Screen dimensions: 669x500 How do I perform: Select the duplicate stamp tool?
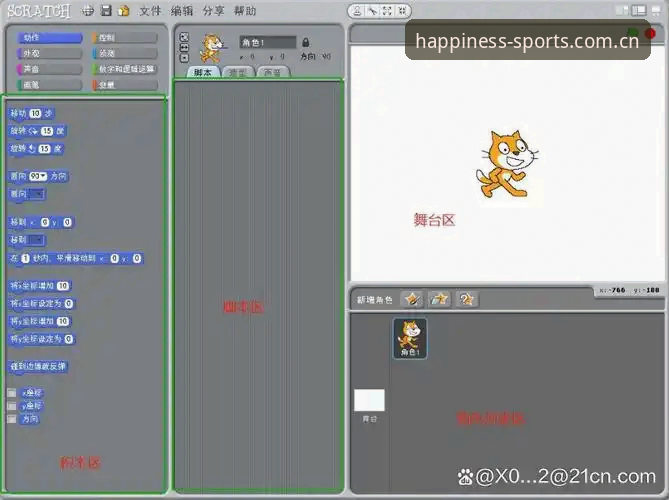pos(358,11)
